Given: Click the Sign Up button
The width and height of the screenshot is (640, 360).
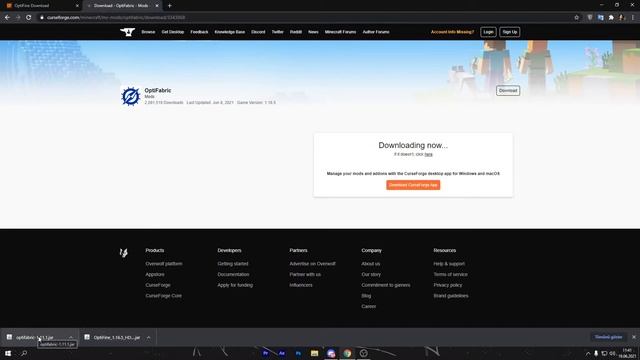Looking at the screenshot, I should click(x=509, y=32).
